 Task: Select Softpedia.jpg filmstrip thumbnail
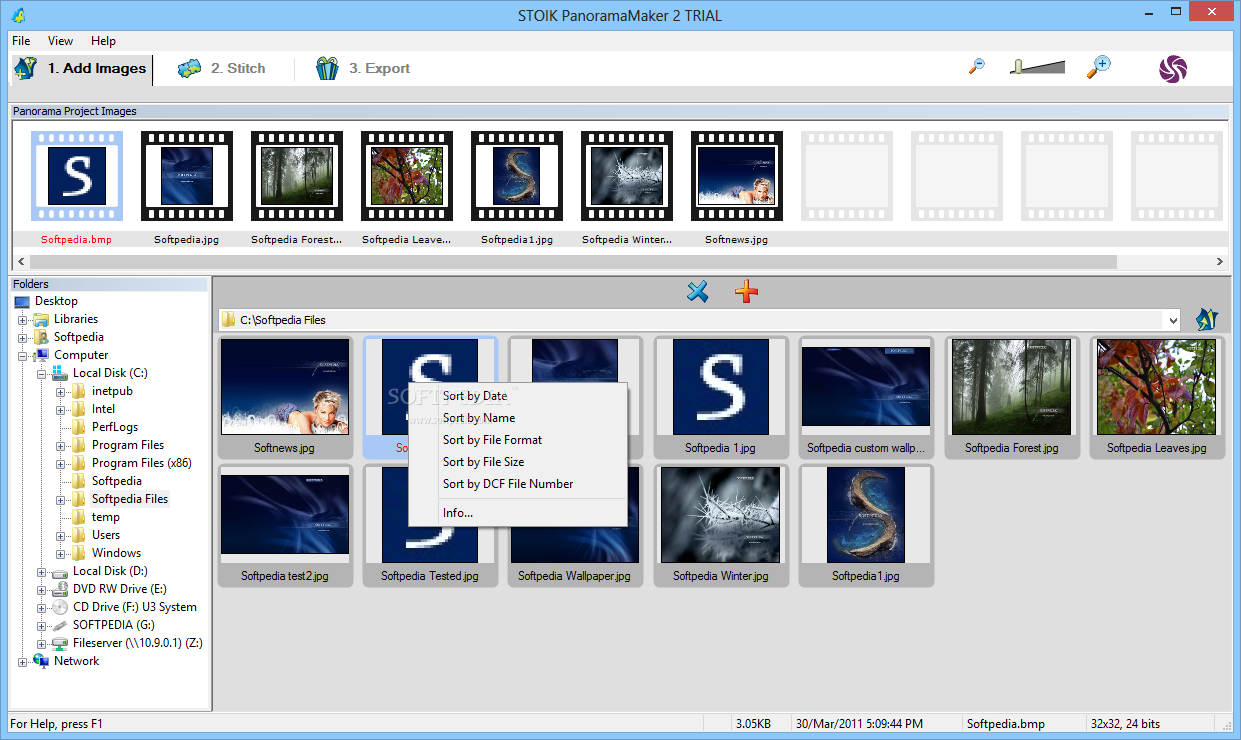pos(187,176)
